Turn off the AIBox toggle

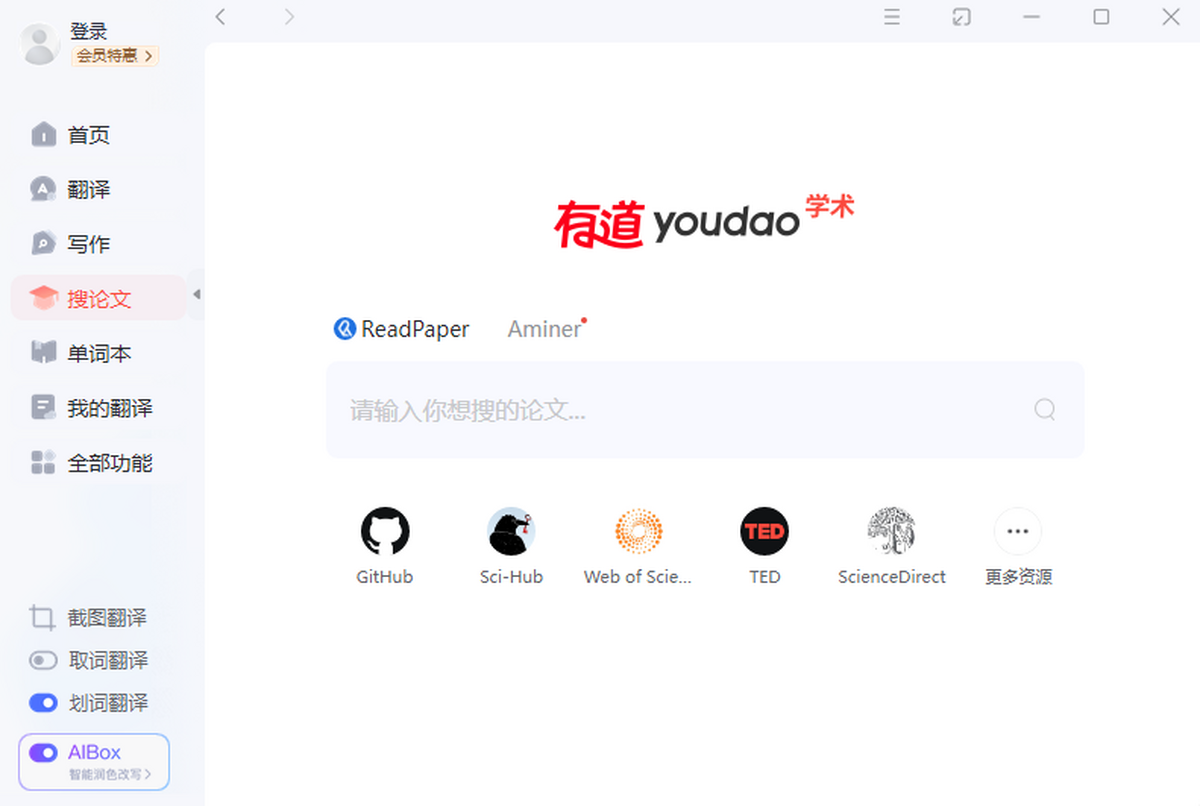click(x=44, y=753)
